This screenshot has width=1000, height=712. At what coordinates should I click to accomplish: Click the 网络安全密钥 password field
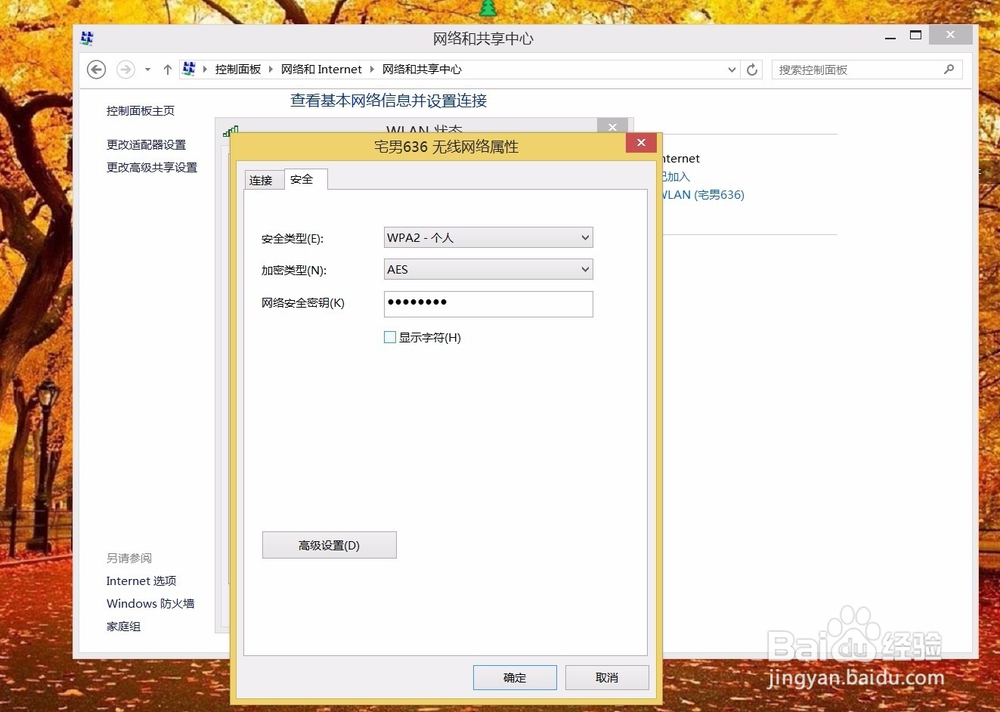(488, 303)
